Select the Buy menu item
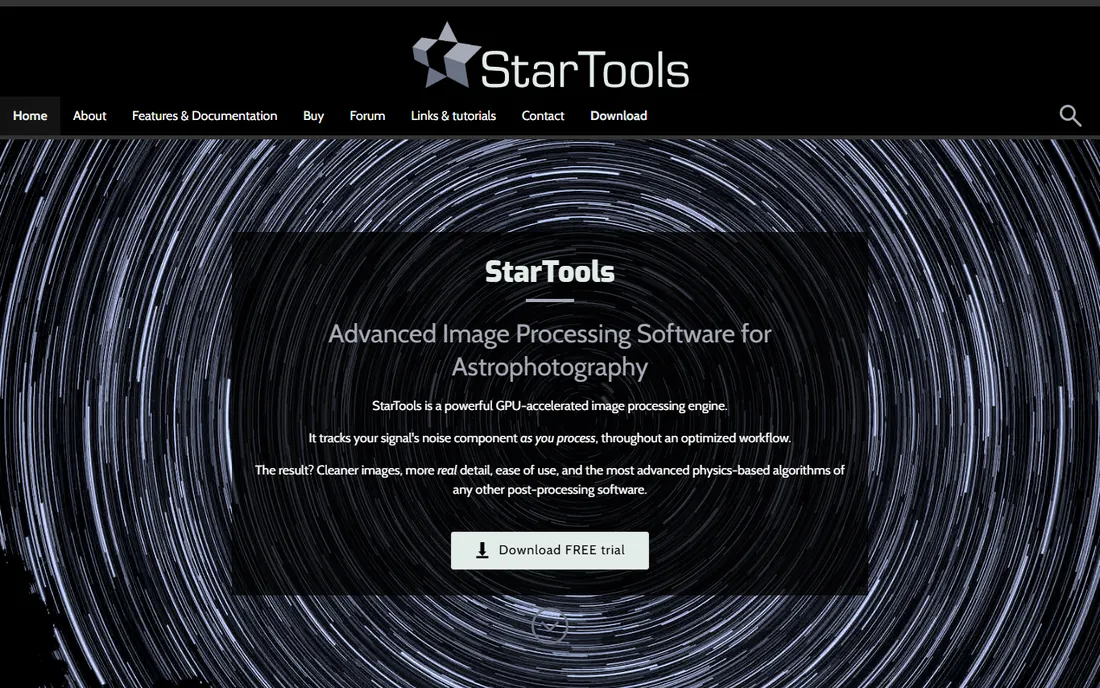This screenshot has height=688, width=1100. coord(314,116)
